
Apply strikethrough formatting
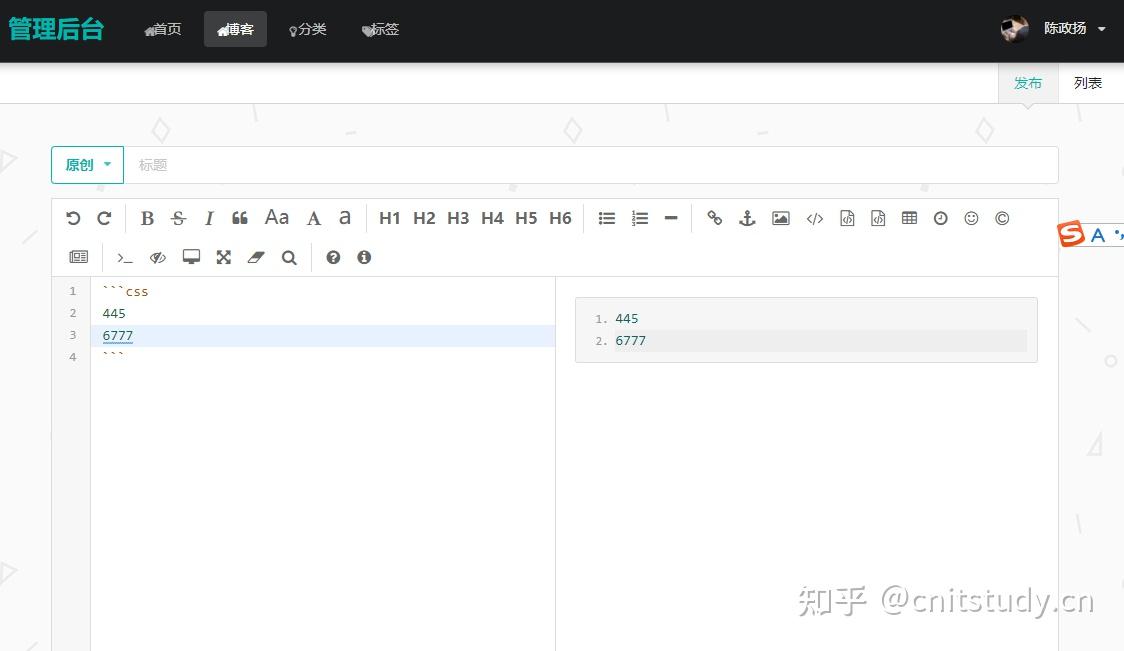point(178,218)
